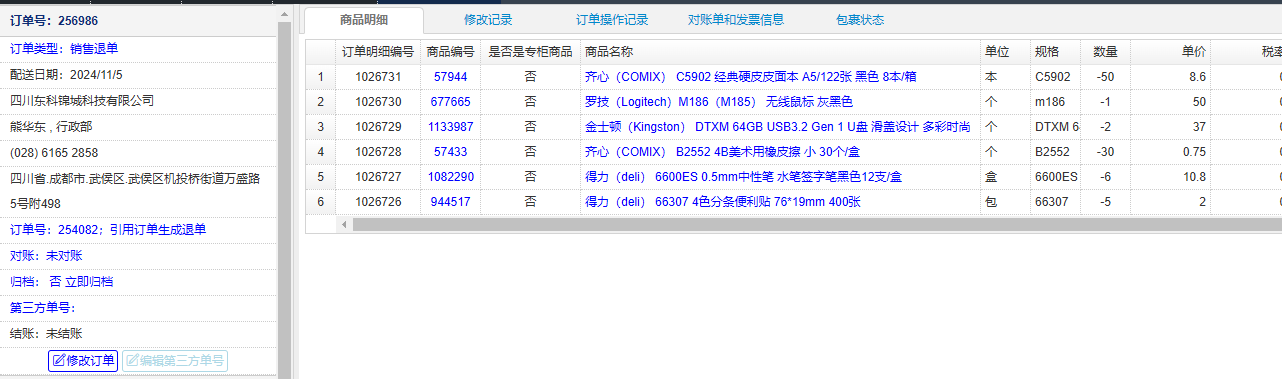Image resolution: width=1282 pixels, height=379 pixels.
Task: Open product number 1133987 link
Action: 450,127
